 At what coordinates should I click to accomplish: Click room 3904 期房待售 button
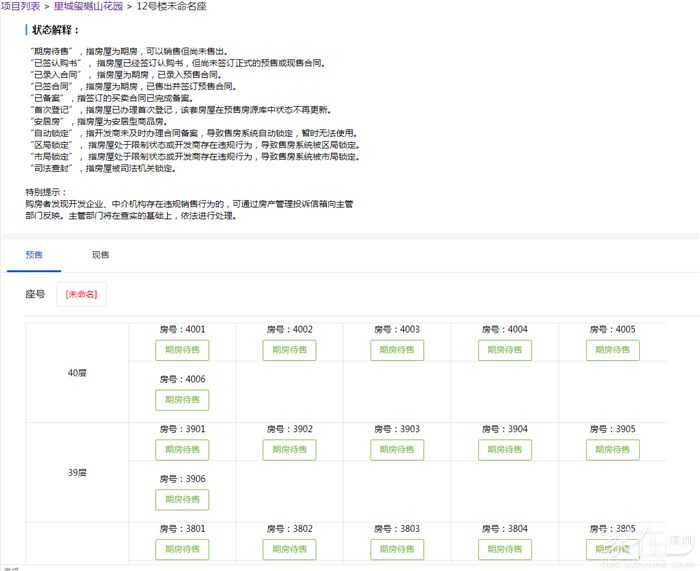(504, 450)
